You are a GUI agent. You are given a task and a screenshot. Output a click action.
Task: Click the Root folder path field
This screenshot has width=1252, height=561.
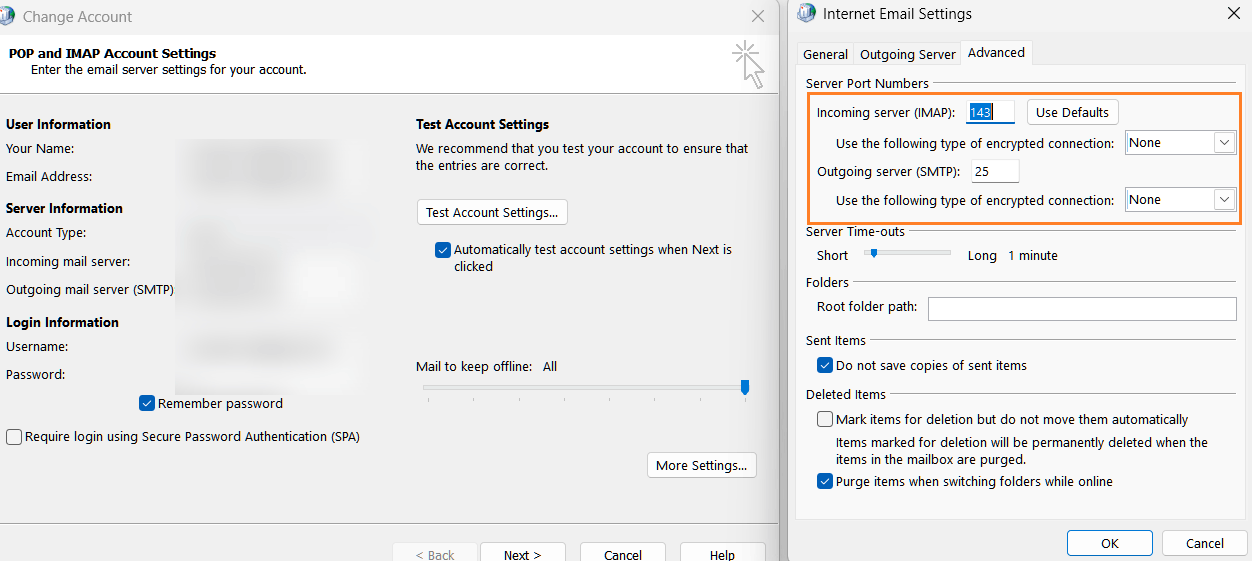(x=1082, y=308)
